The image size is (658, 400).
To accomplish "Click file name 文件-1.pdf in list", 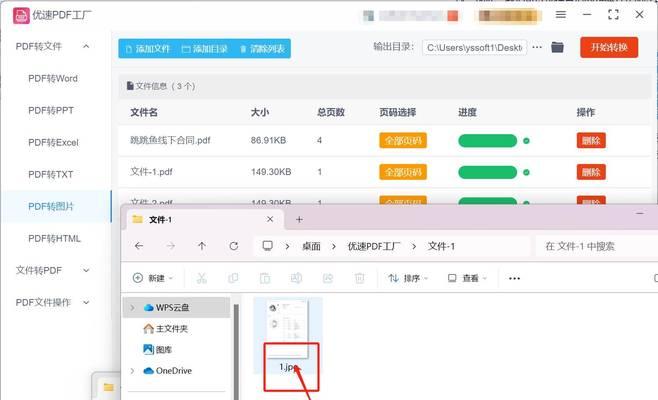I will click(x=151, y=172).
